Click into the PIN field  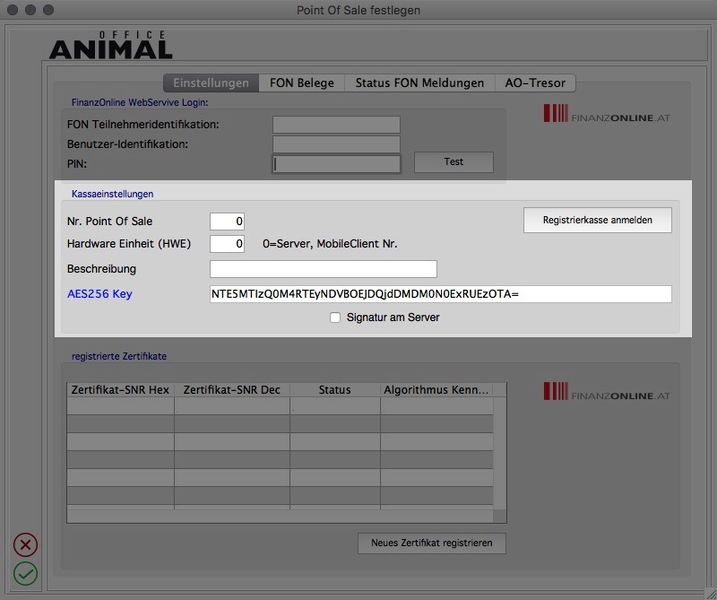click(x=336, y=164)
